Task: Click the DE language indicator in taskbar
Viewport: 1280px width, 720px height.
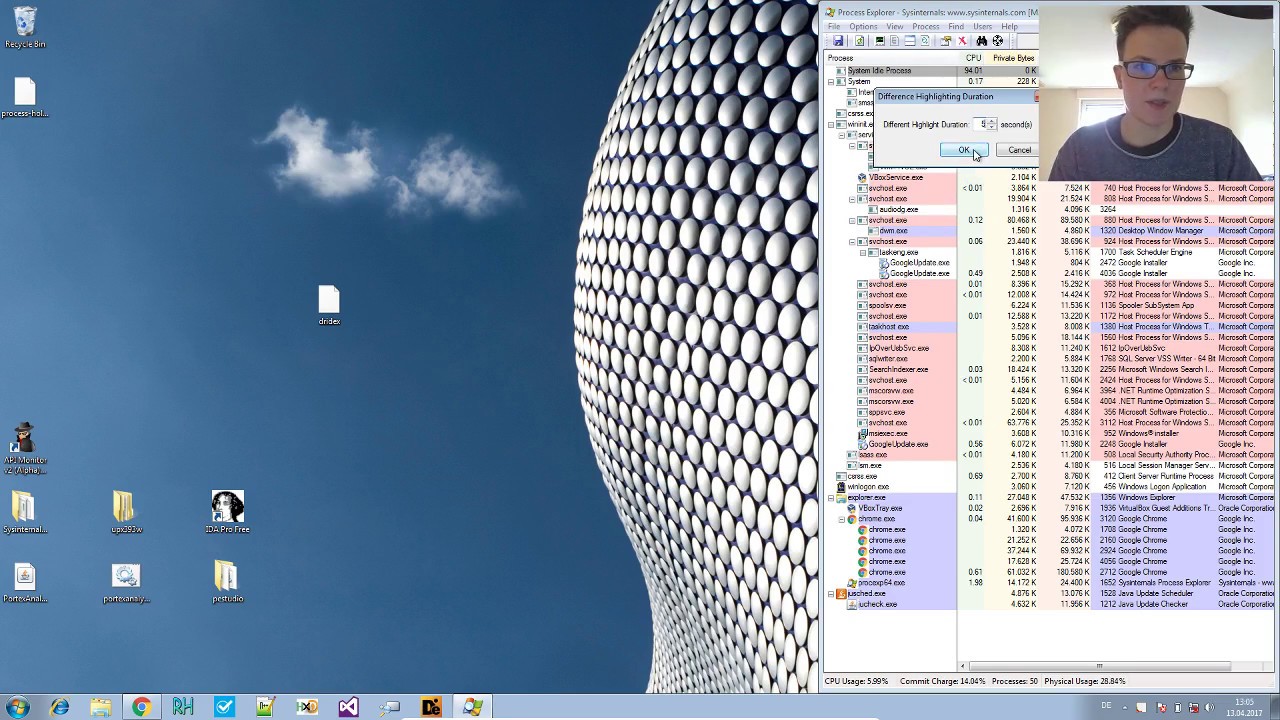Action: pyautogui.click(x=1105, y=706)
